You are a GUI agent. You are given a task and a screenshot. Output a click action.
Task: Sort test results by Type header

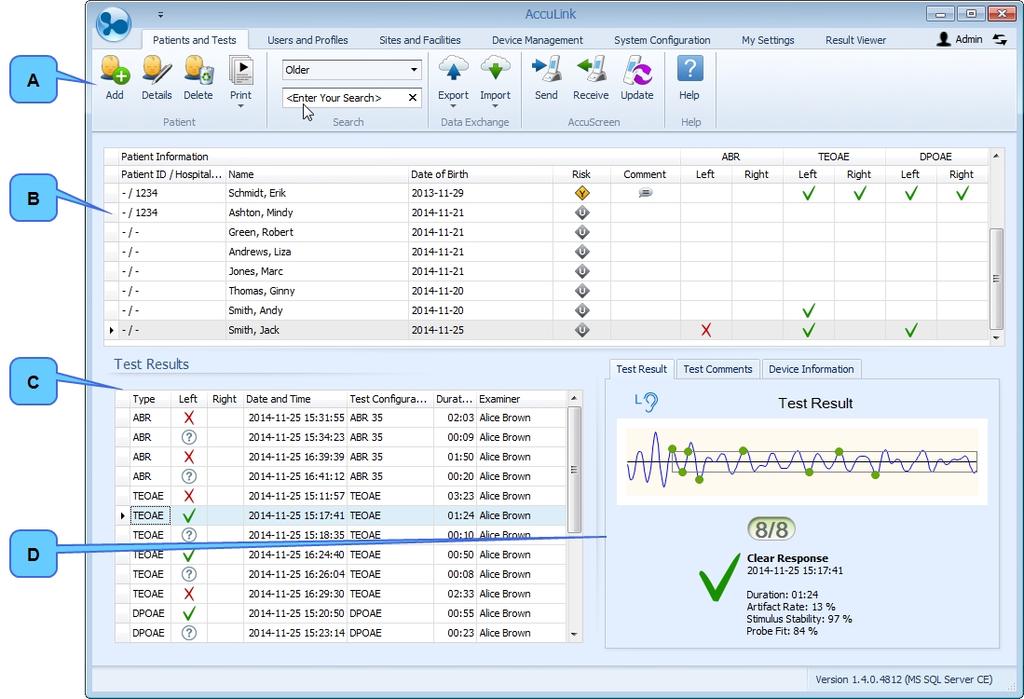tap(150, 399)
